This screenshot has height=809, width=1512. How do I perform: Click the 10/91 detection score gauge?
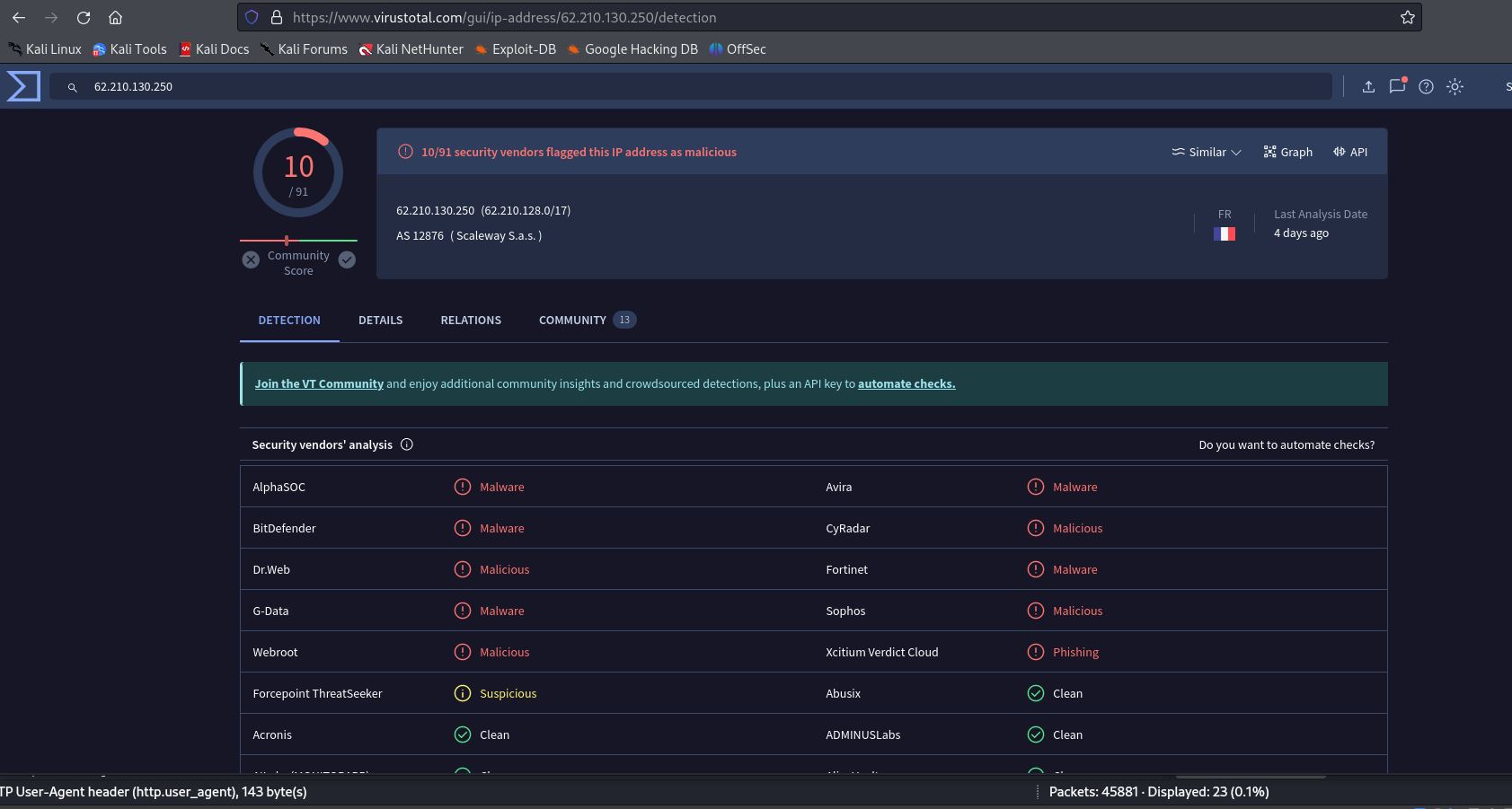point(298,172)
